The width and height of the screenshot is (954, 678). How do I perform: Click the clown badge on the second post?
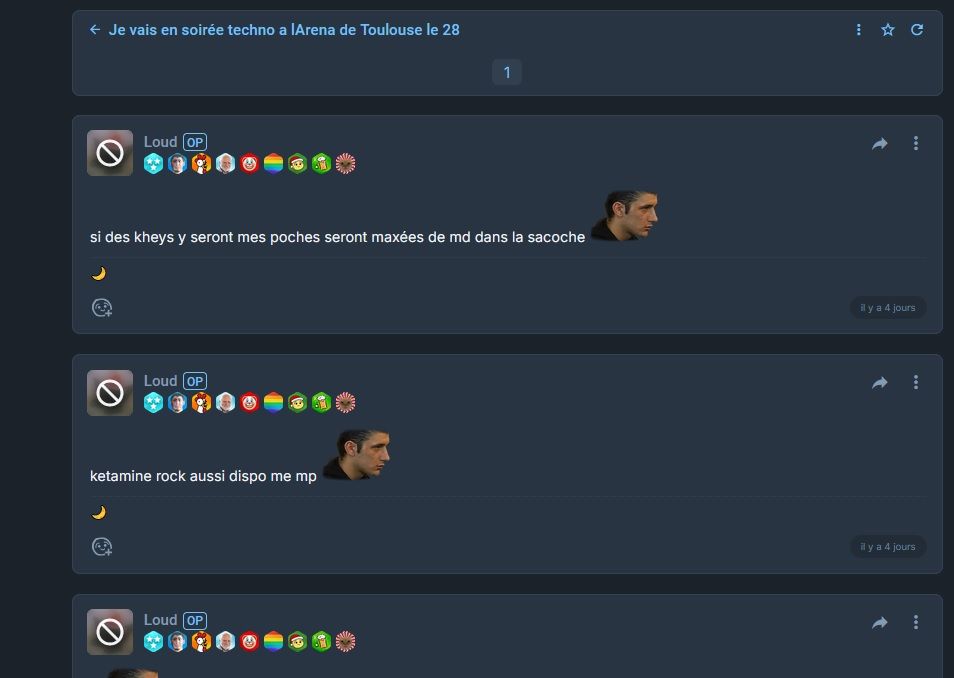tap(249, 402)
